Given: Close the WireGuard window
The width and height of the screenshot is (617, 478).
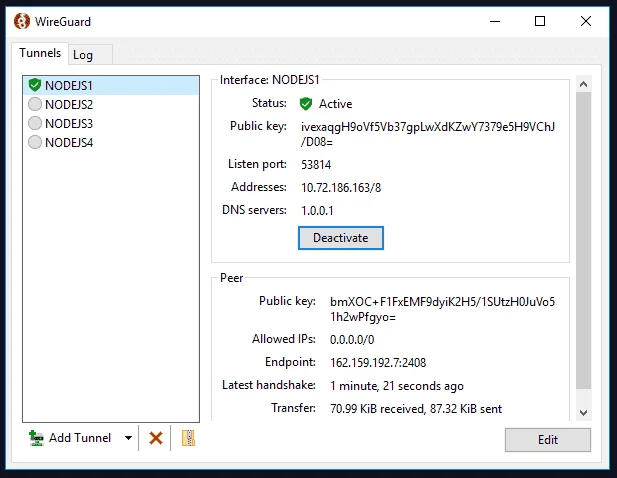Looking at the screenshot, I should point(586,21).
